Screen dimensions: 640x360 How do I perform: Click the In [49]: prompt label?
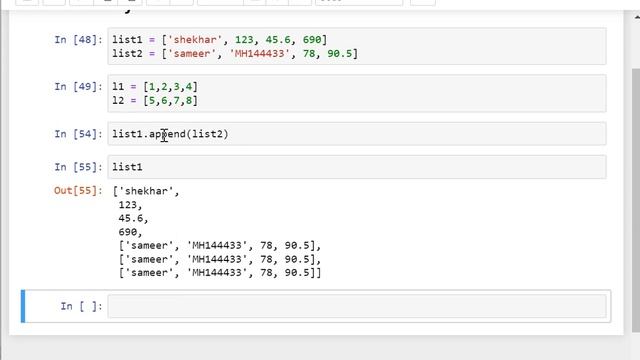[78, 87]
